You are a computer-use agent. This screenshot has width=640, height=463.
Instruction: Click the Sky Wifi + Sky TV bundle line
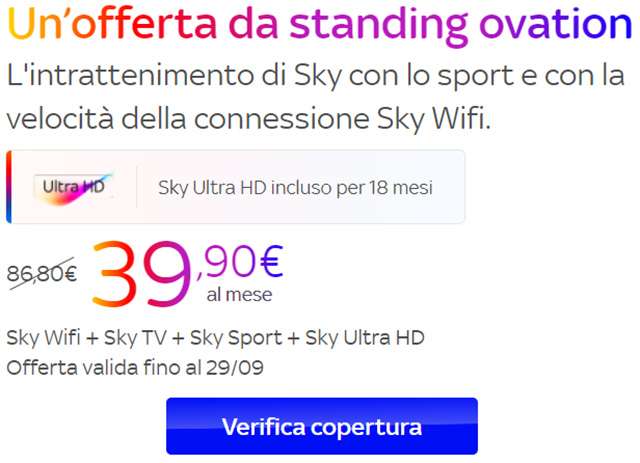click(216, 338)
